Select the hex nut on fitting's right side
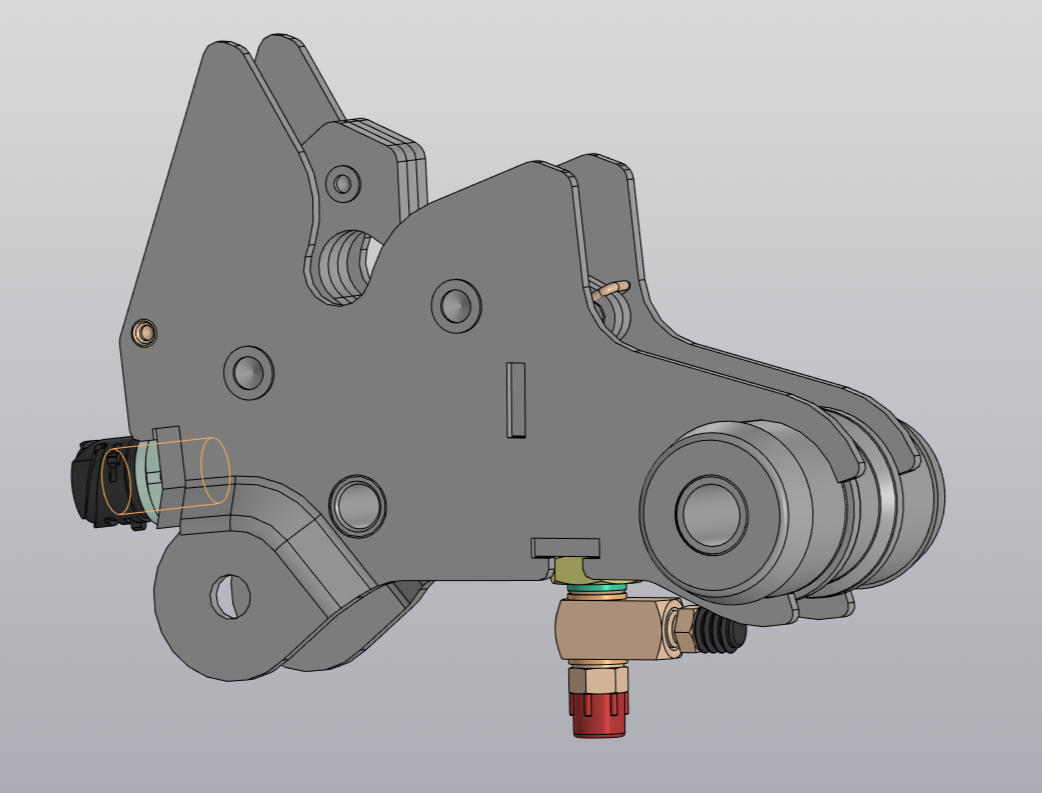 tap(678, 630)
